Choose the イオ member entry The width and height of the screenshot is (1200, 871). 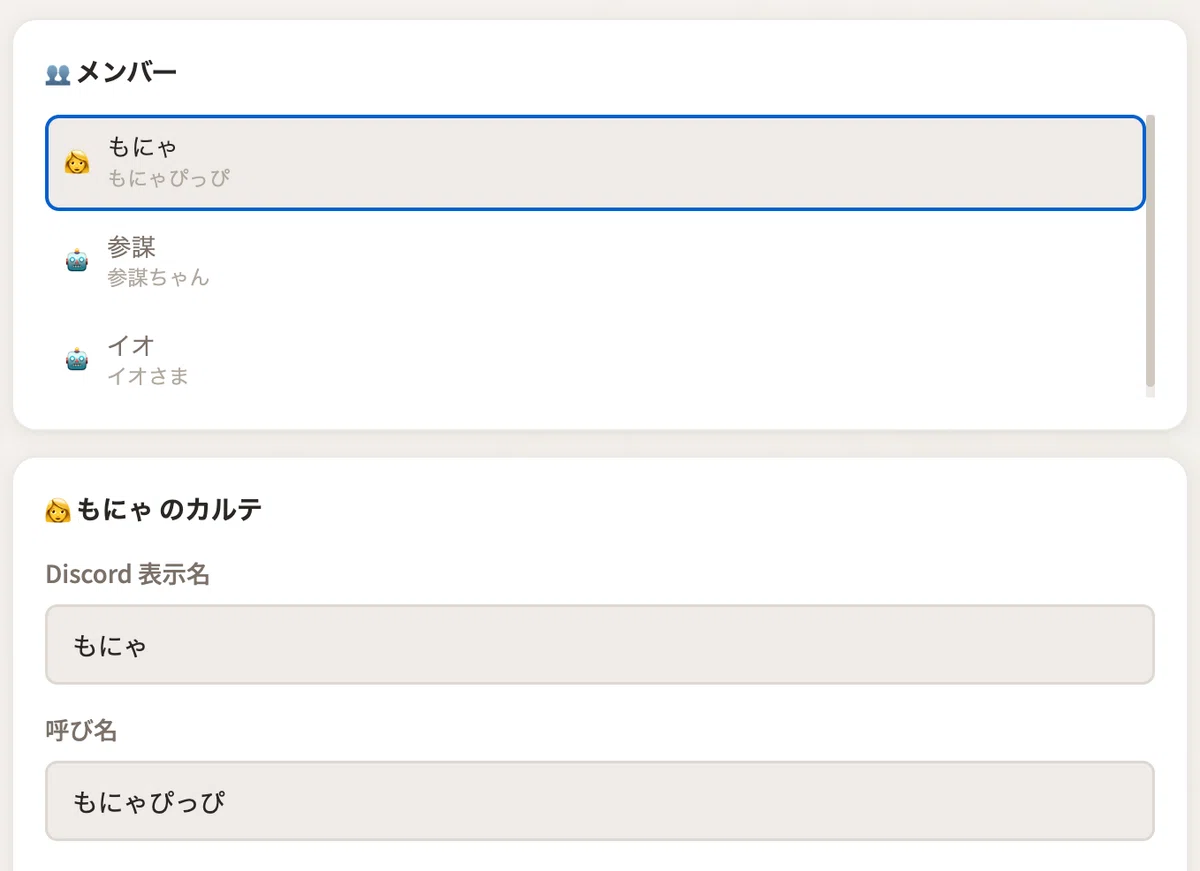click(595, 360)
